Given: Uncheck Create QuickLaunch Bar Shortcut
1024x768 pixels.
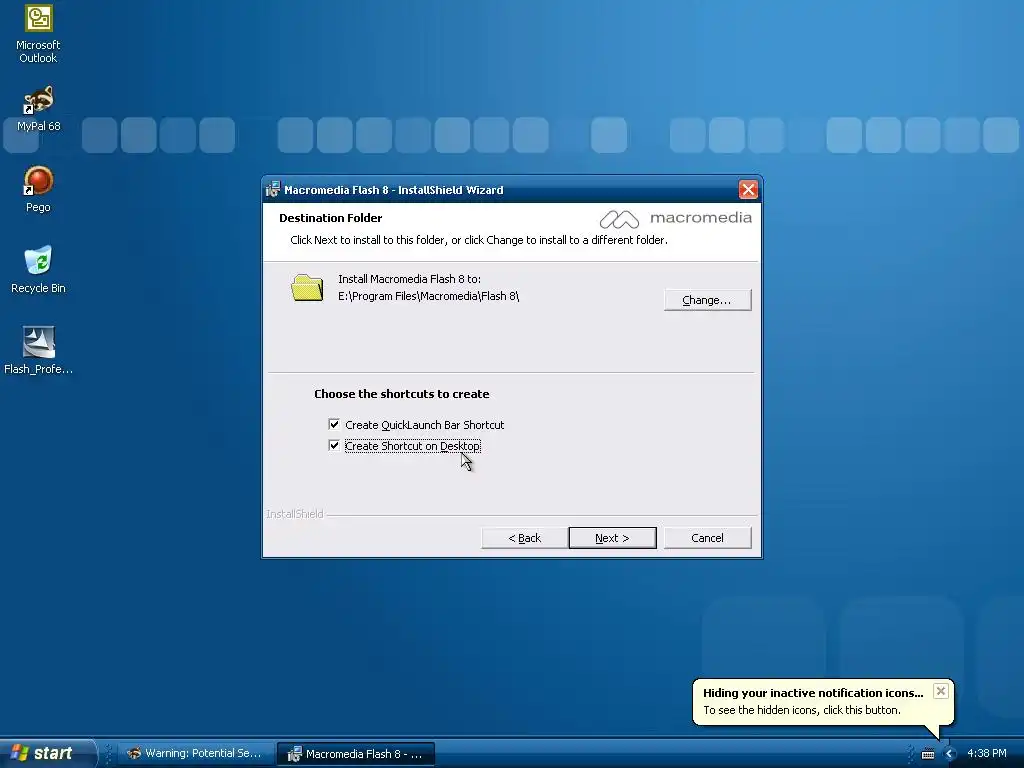Looking at the screenshot, I should [334, 424].
